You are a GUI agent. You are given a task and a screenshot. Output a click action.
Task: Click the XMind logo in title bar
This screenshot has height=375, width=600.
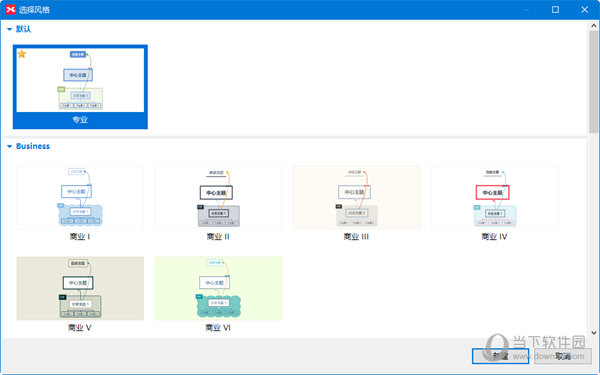(11, 10)
